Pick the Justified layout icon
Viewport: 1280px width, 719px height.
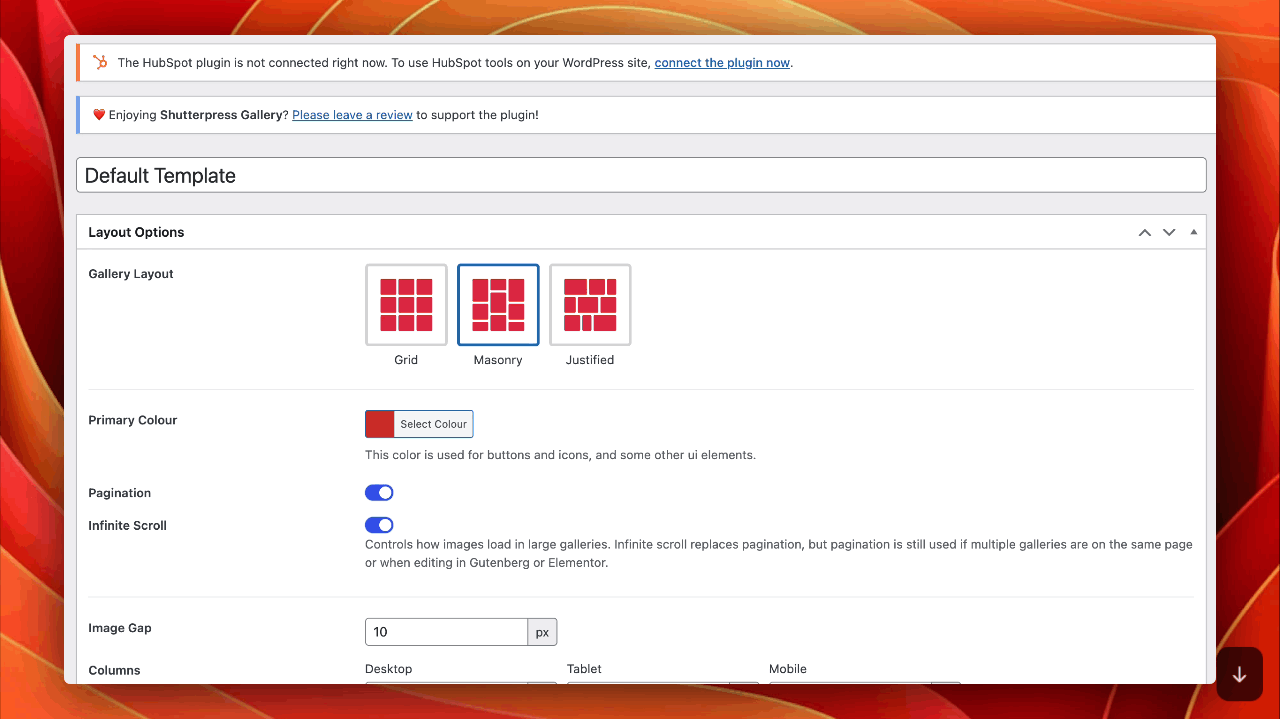[x=590, y=305]
